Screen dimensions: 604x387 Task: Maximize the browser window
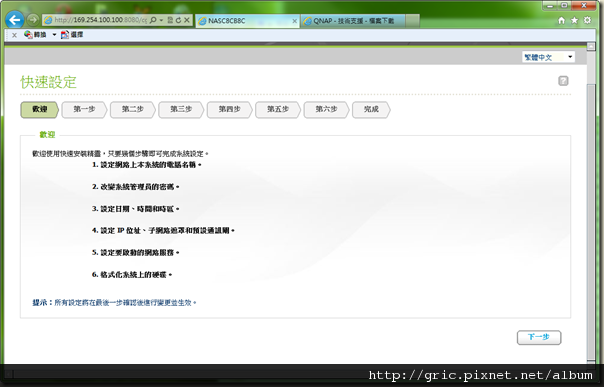click(x=564, y=5)
